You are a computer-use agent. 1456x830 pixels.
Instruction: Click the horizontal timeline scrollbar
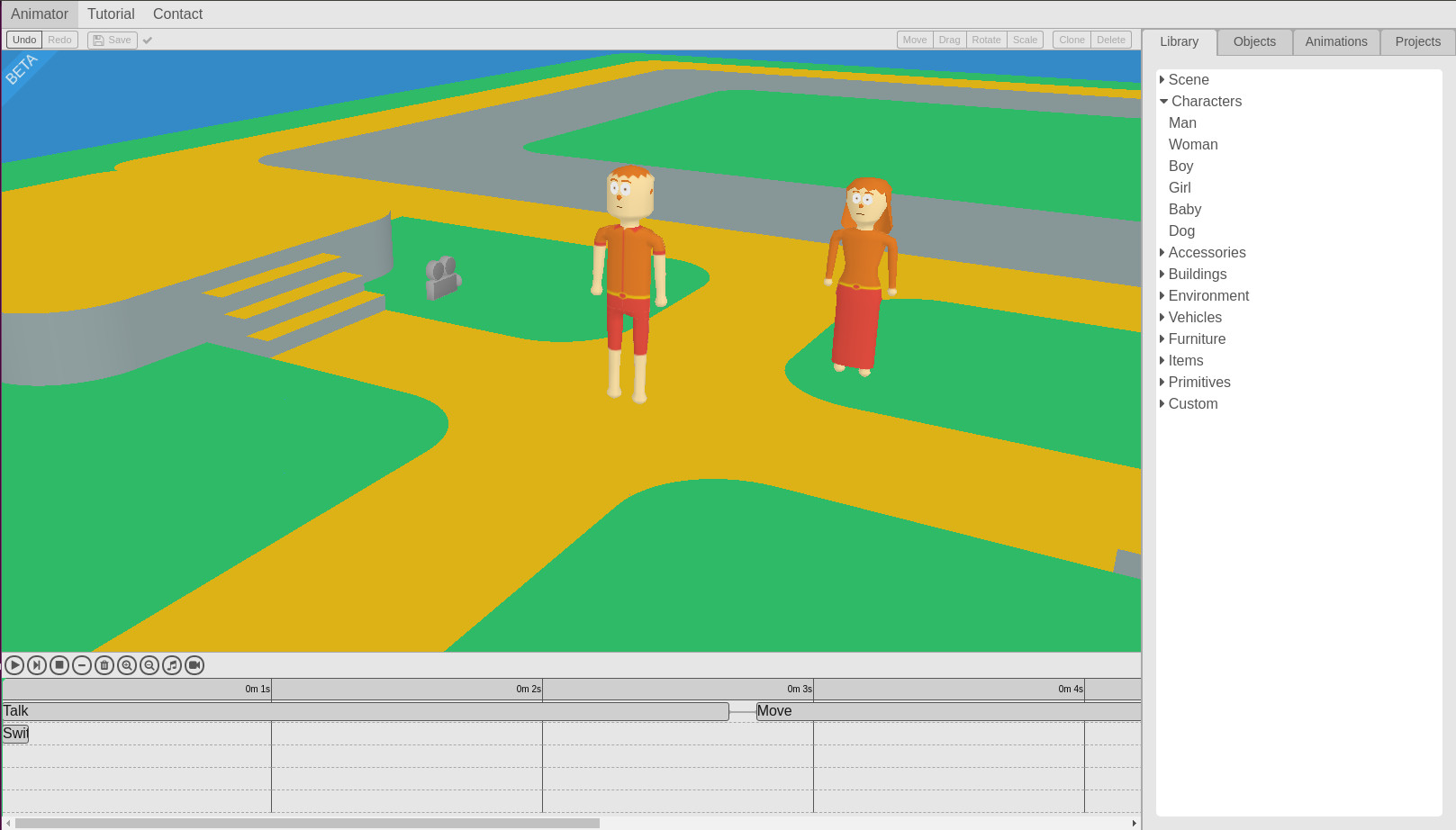pyautogui.click(x=306, y=822)
